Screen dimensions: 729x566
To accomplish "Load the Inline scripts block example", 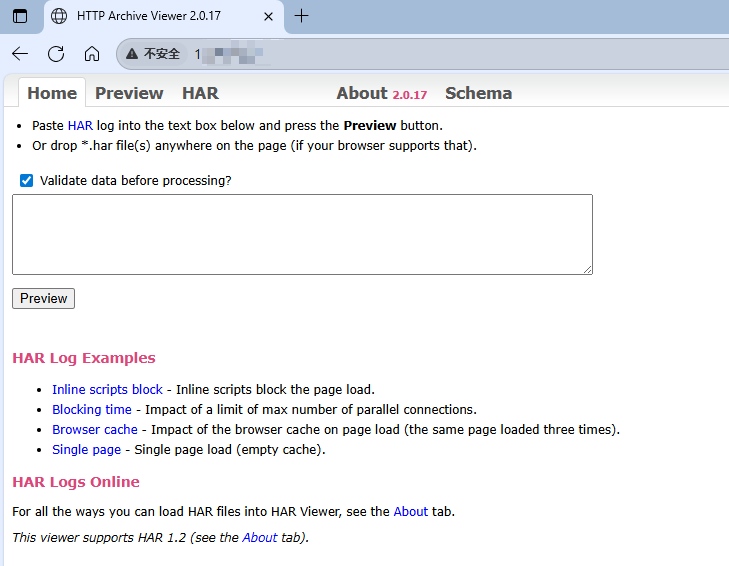I will [x=107, y=389].
